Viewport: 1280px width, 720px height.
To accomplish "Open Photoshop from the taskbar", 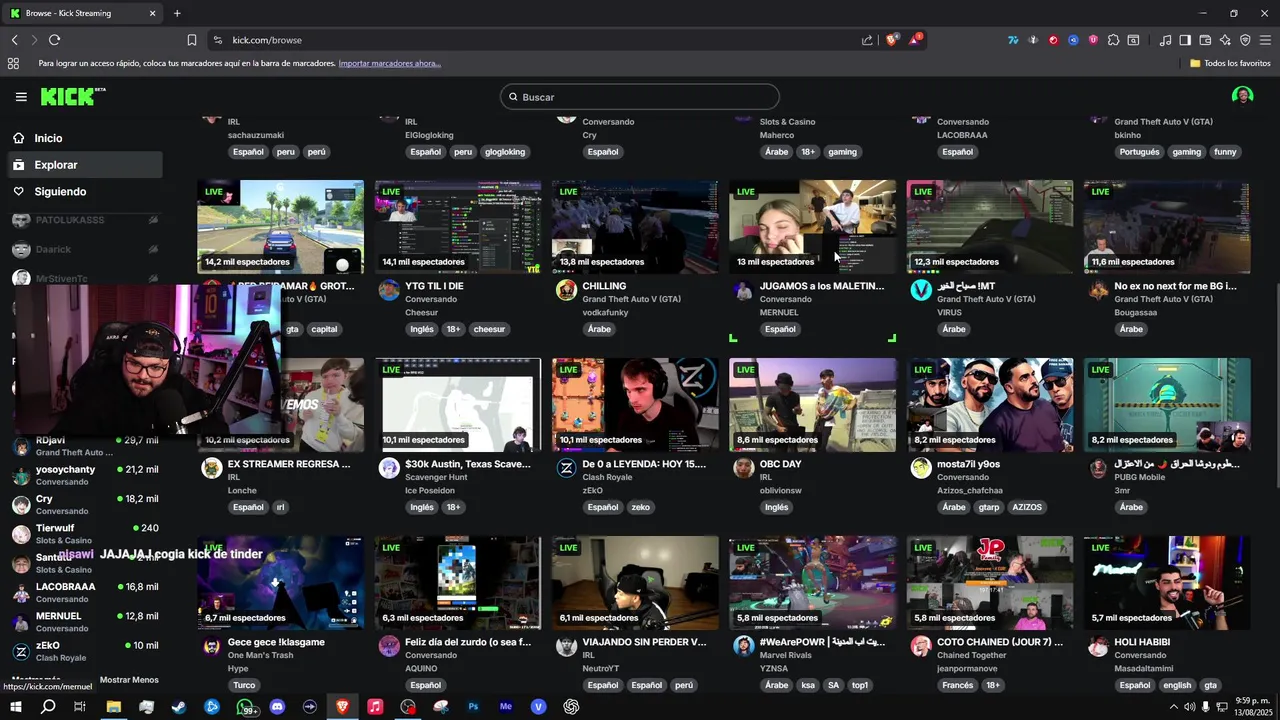I will 473,707.
